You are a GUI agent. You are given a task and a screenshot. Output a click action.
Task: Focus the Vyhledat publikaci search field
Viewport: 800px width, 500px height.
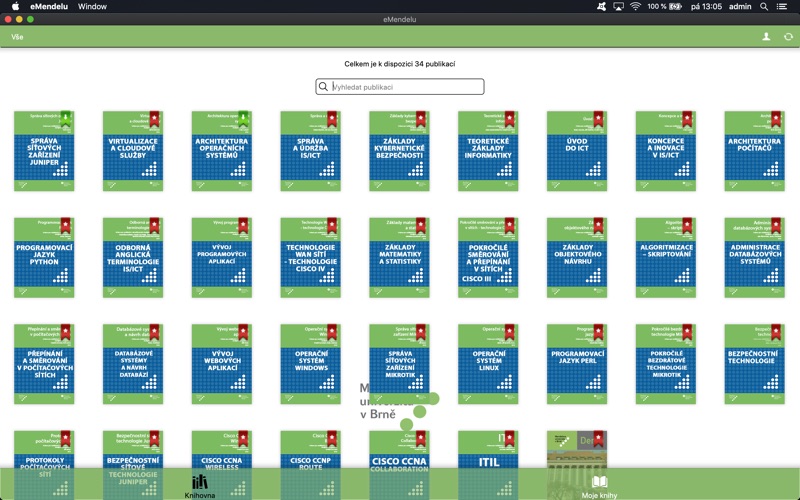coord(399,87)
